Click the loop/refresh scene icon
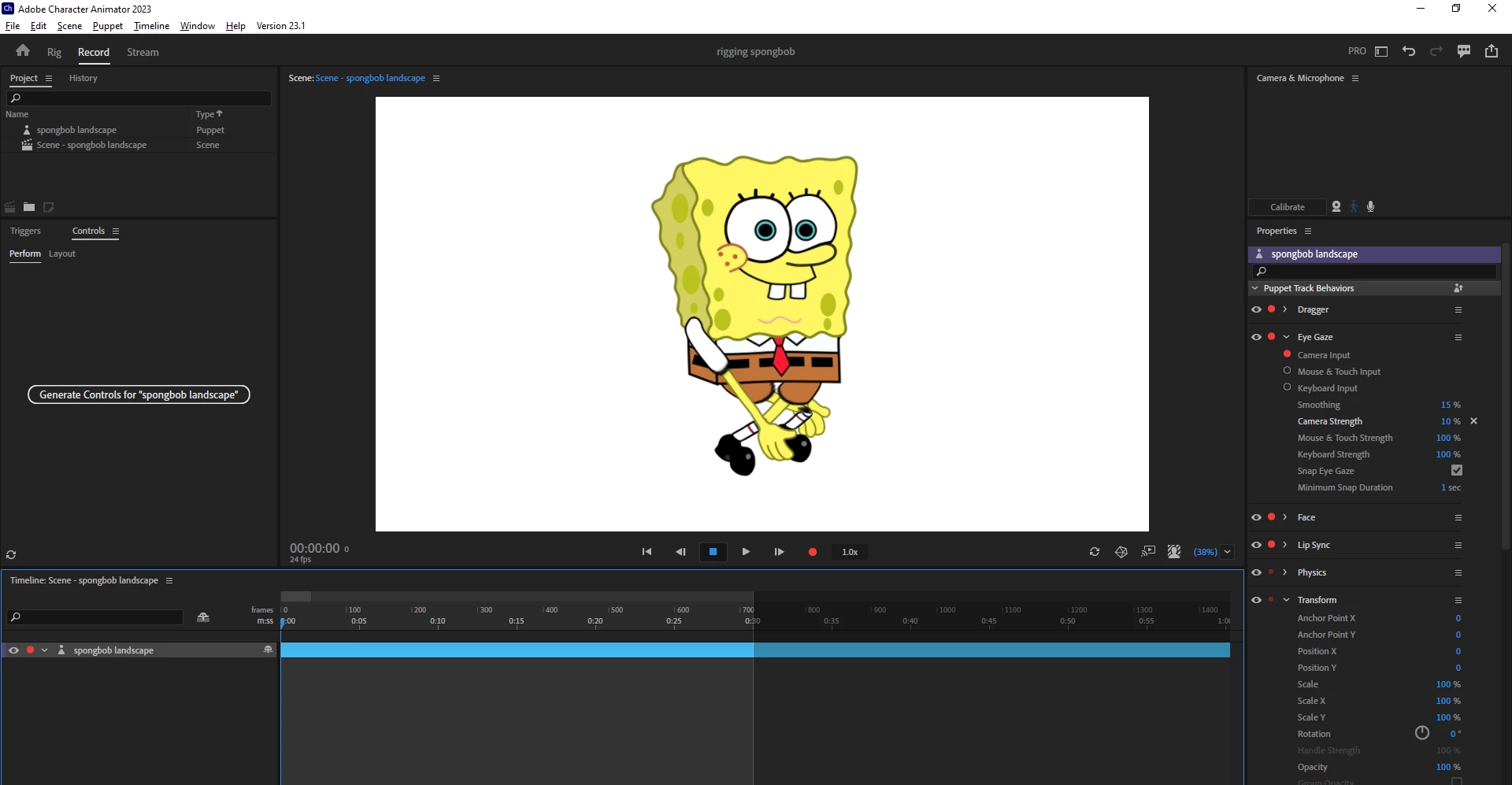1512x785 pixels. coord(1095,552)
